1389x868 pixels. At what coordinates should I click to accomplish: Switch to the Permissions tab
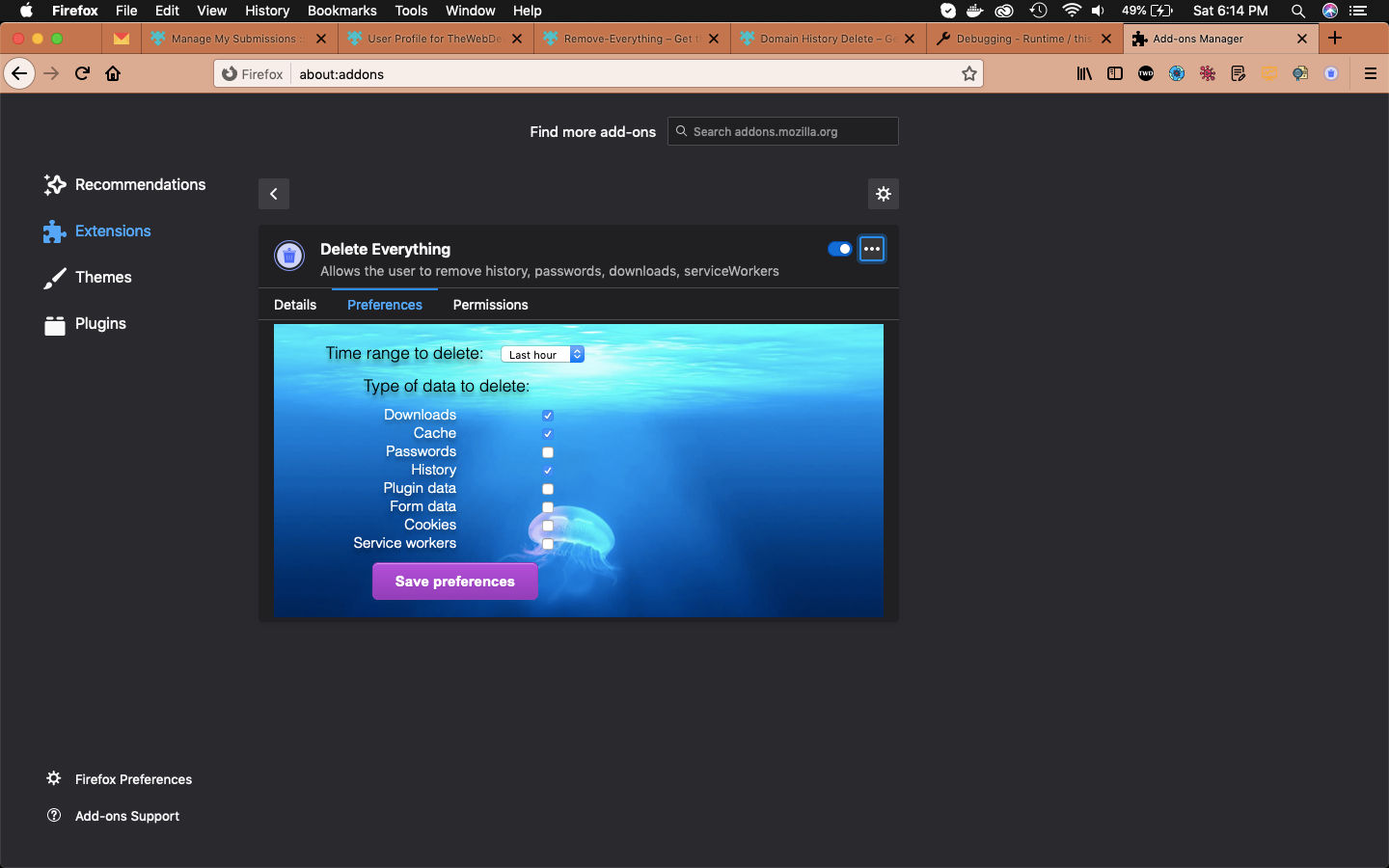click(491, 305)
